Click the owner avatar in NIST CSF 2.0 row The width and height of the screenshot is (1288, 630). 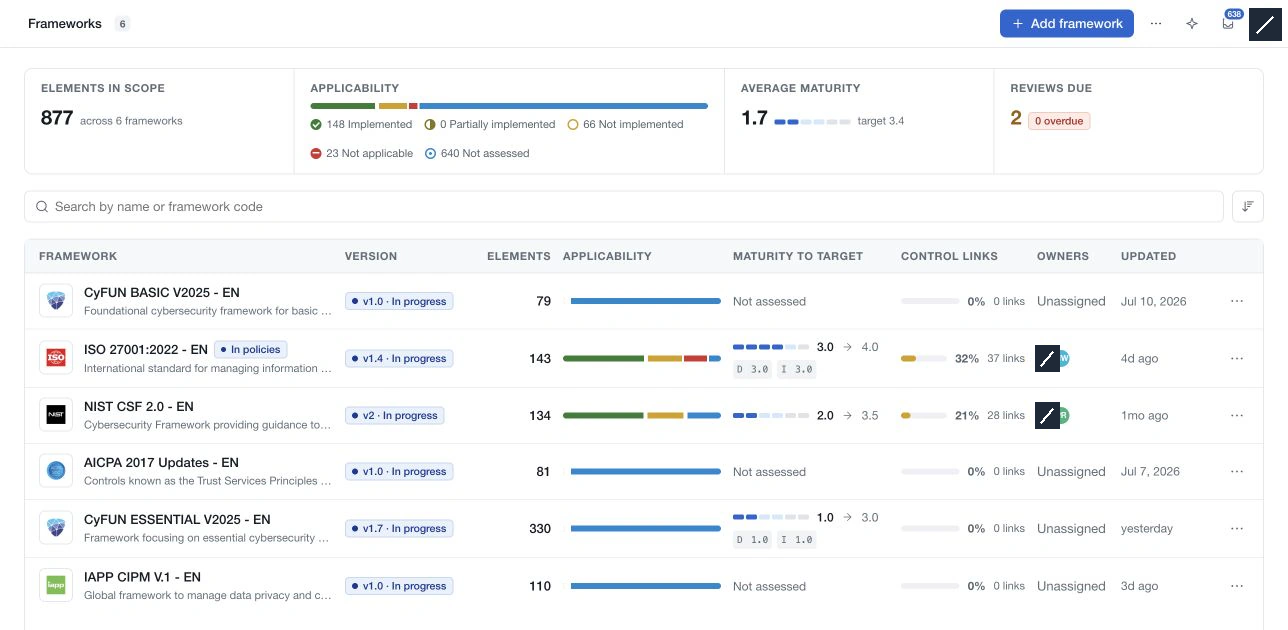coord(1047,415)
